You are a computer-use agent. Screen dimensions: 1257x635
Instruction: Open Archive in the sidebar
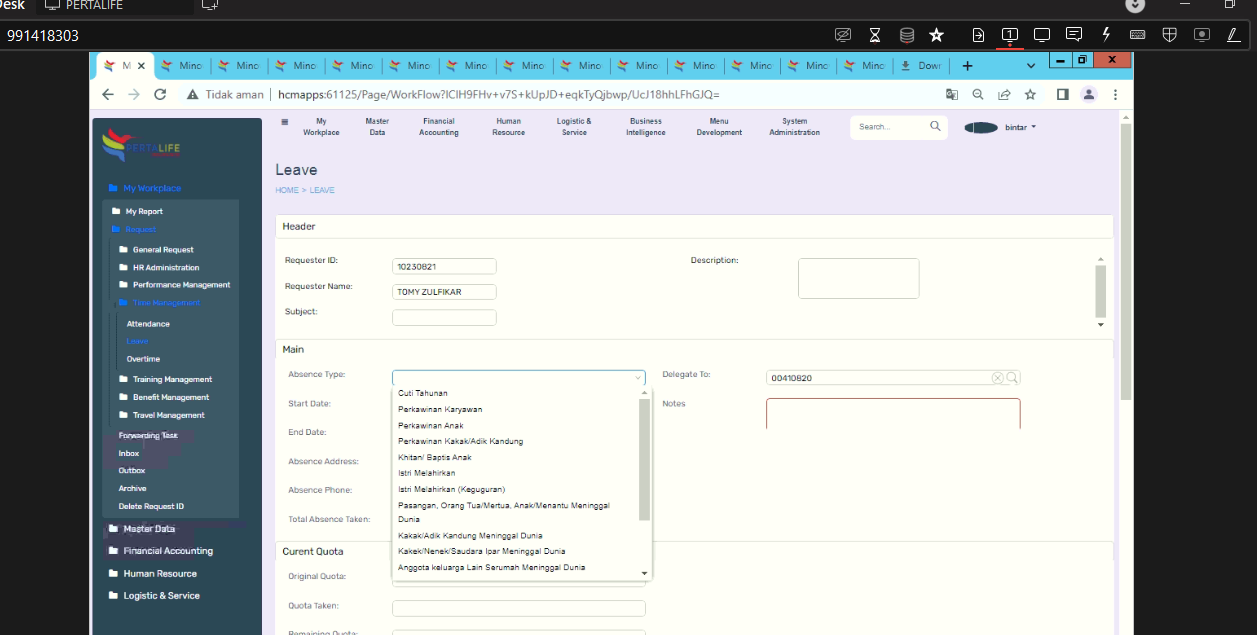(132, 488)
